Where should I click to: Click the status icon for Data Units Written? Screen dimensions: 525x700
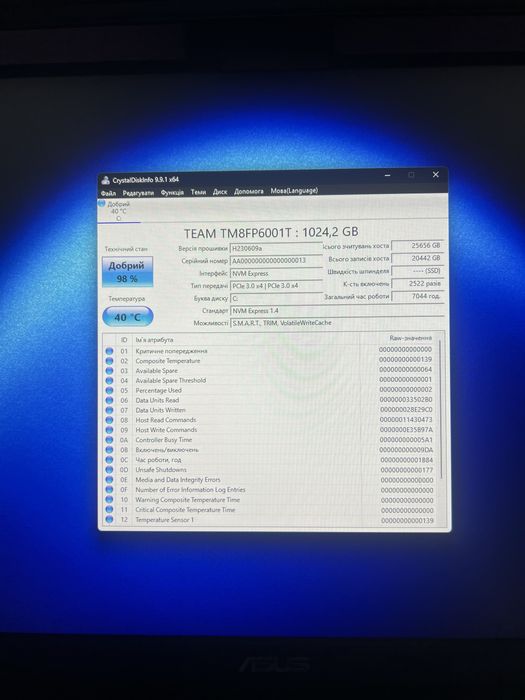tap(109, 410)
